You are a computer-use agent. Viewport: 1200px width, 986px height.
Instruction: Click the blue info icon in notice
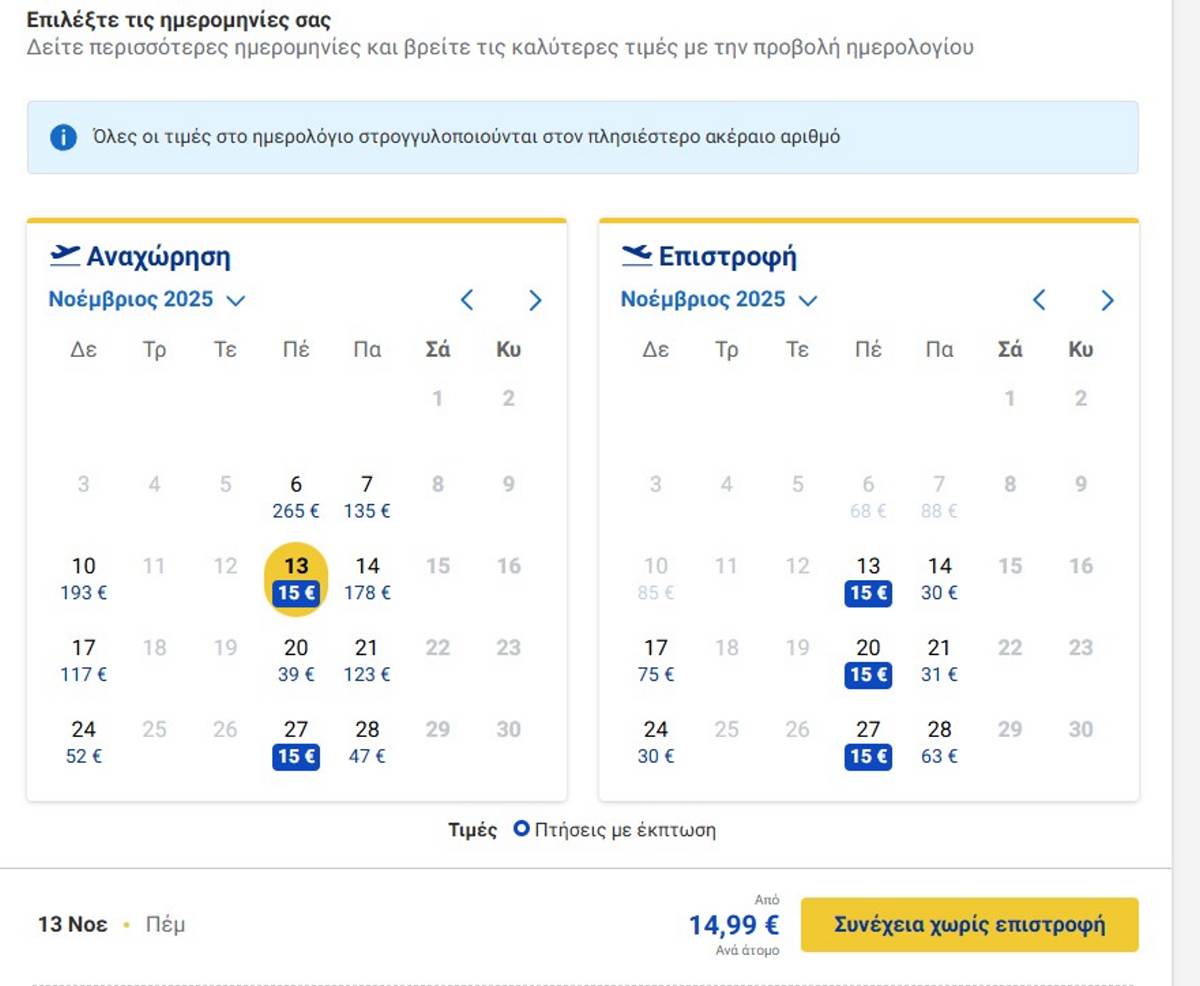(63, 137)
